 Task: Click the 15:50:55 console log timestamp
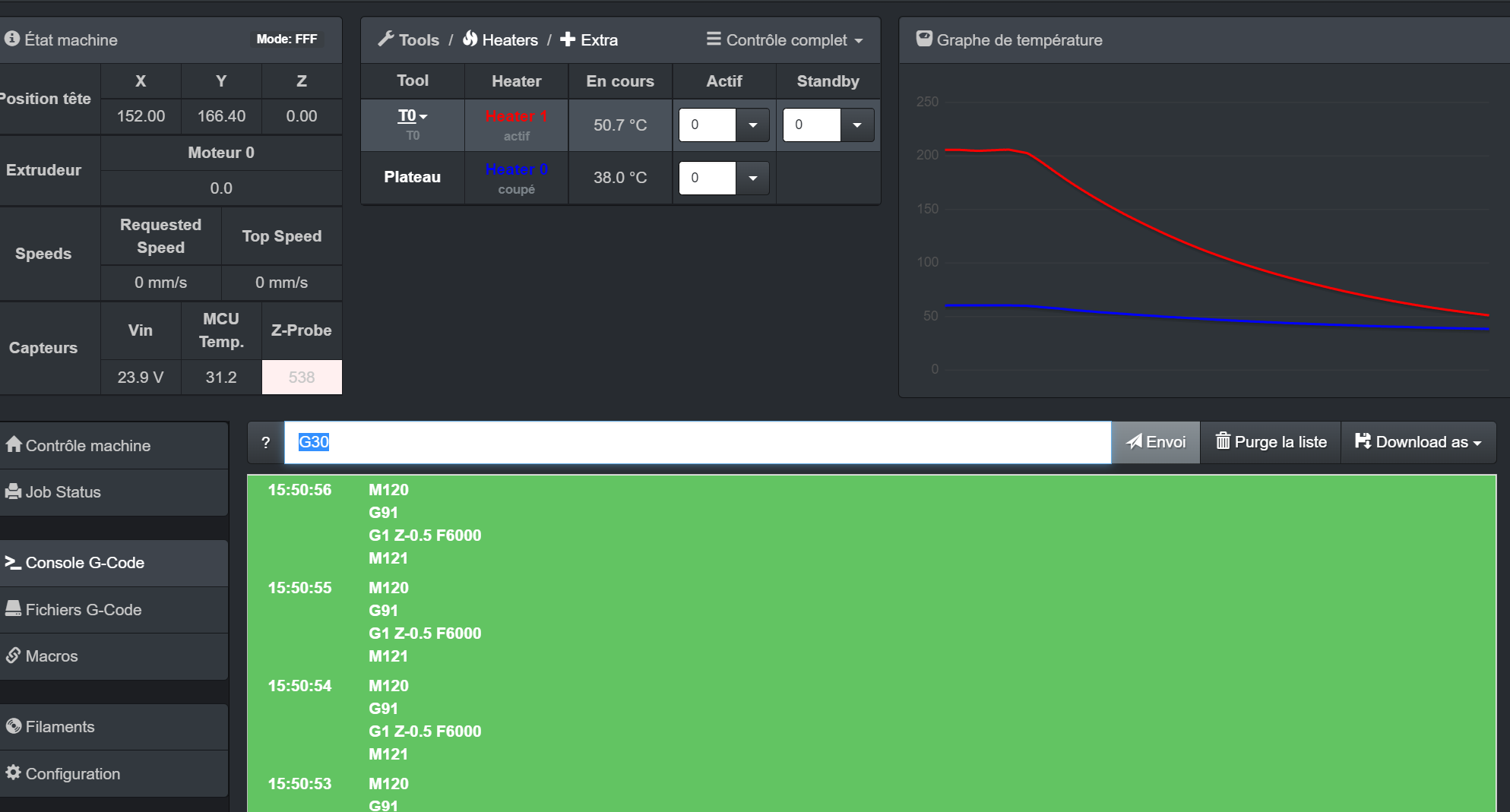click(x=299, y=588)
